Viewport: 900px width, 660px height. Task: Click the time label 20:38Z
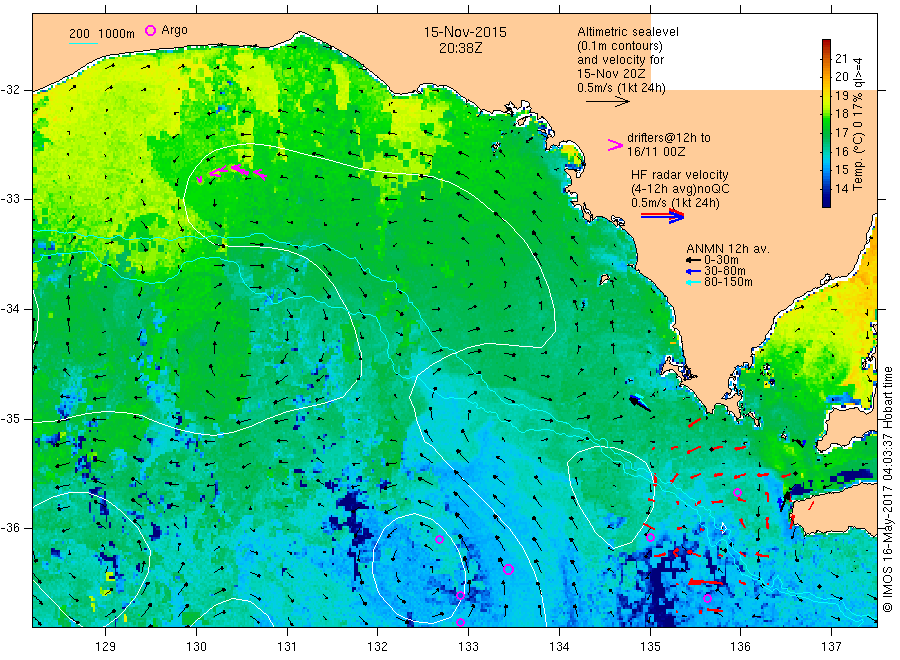click(460, 48)
